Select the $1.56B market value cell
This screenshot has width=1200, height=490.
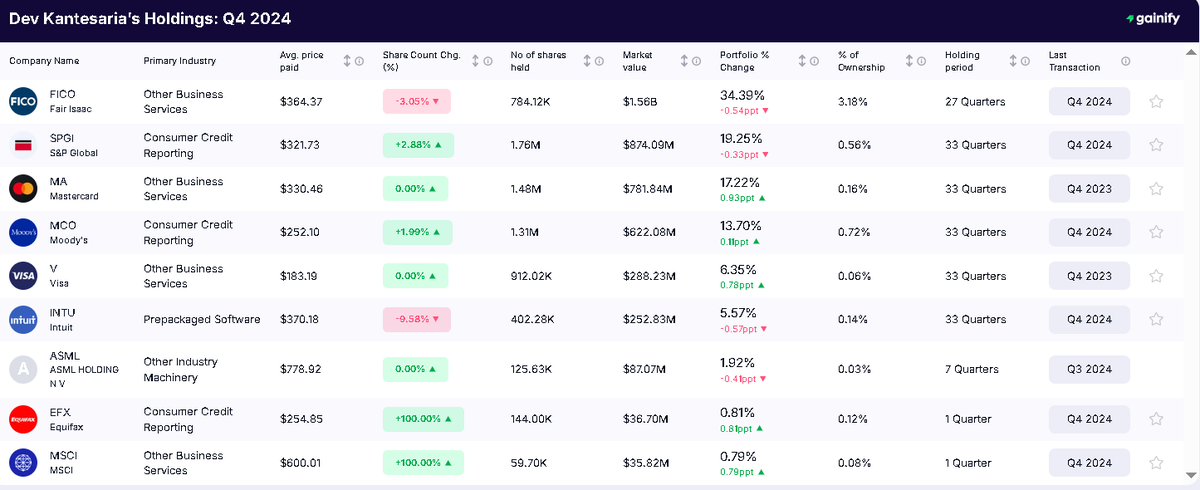pyautogui.click(x=640, y=102)
